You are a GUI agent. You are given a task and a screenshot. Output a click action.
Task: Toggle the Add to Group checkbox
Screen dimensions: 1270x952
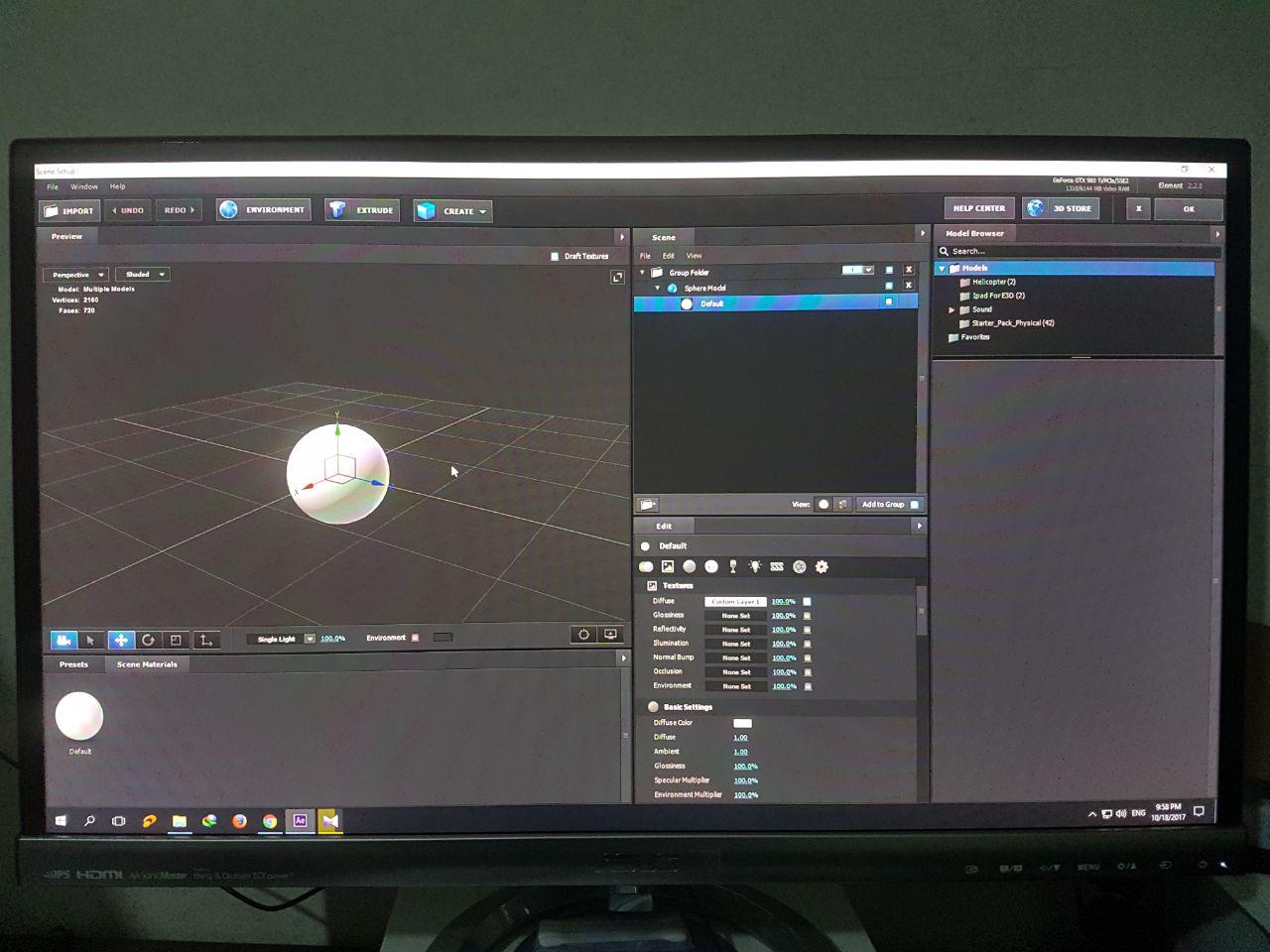[914, 505]
